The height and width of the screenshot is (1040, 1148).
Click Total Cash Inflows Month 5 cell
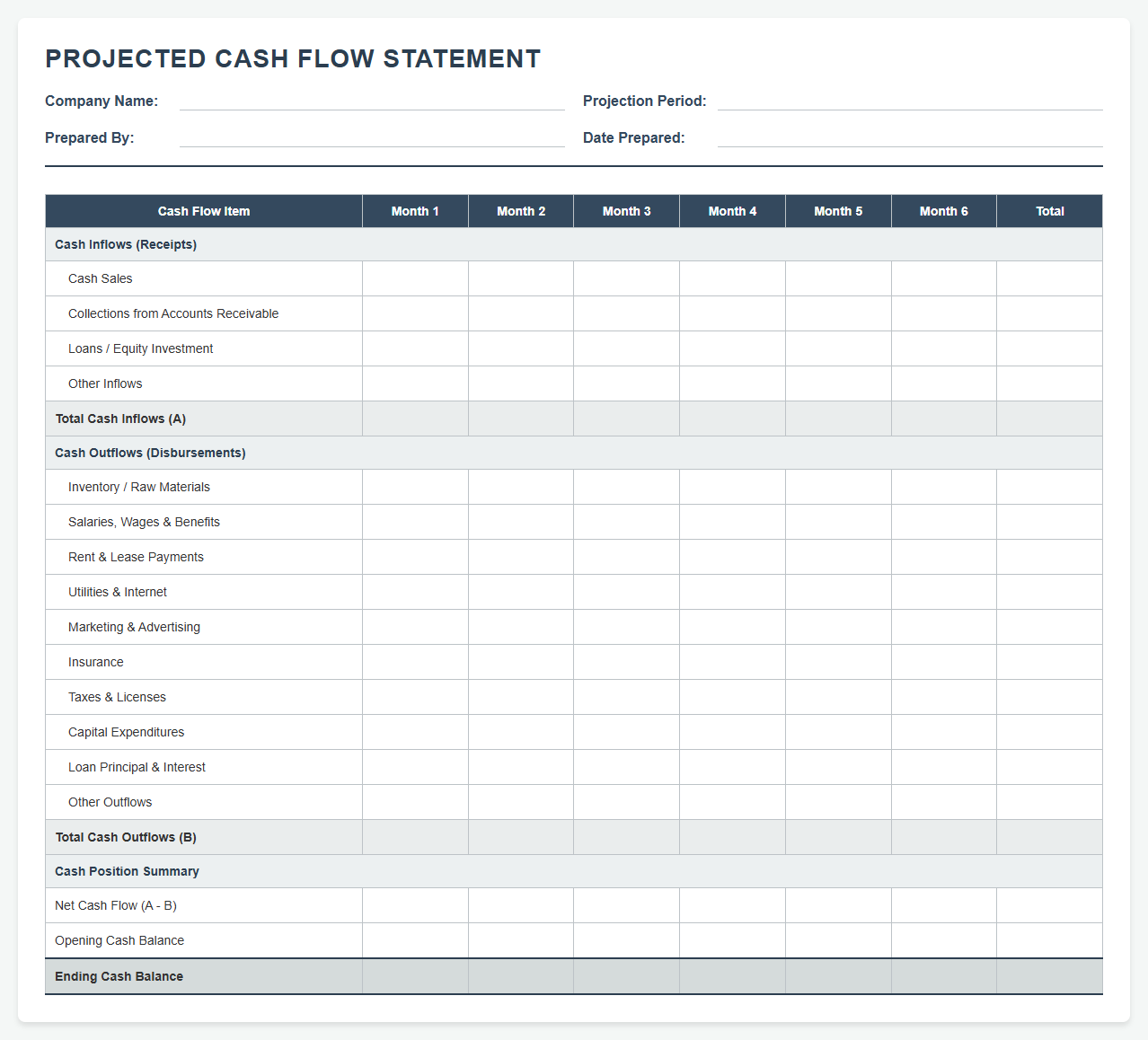pyautogui.click(x=838, y=419)
